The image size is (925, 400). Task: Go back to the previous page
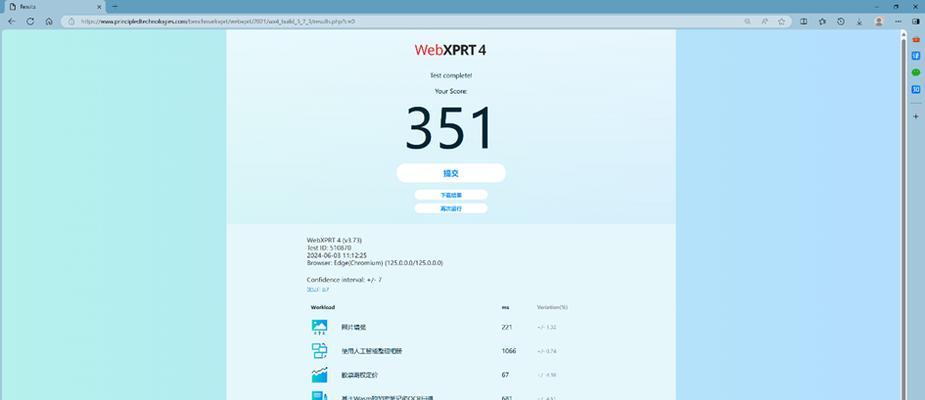click(x=11, y=21)
